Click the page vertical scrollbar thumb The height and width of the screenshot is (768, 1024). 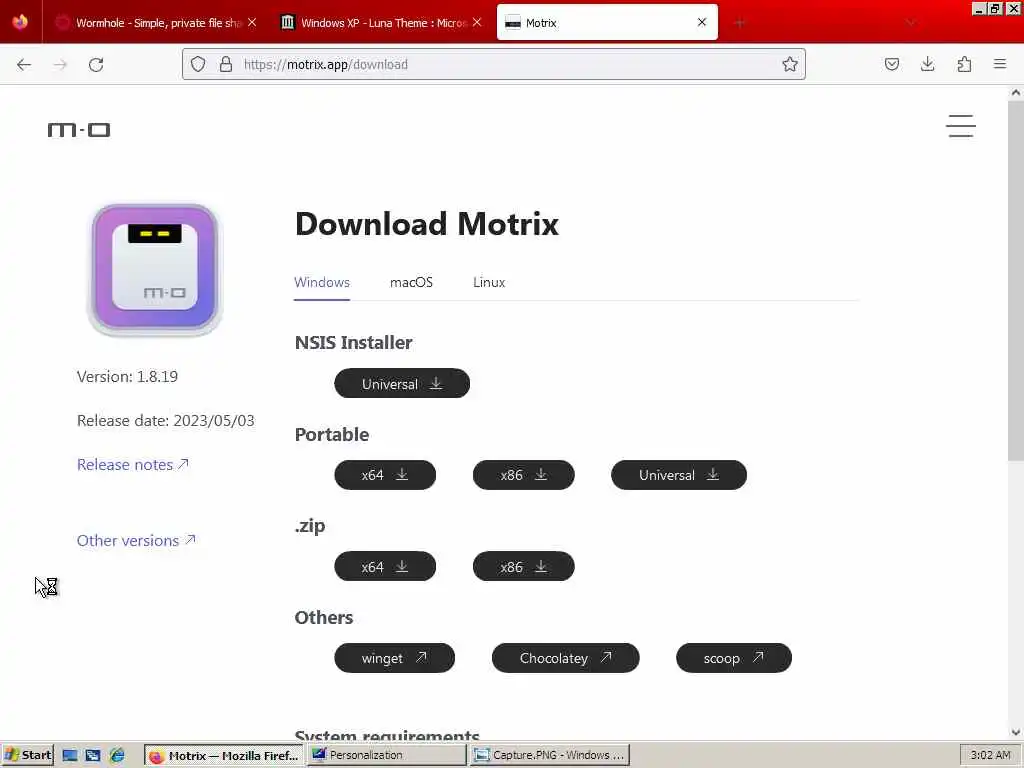(1016, 281)
